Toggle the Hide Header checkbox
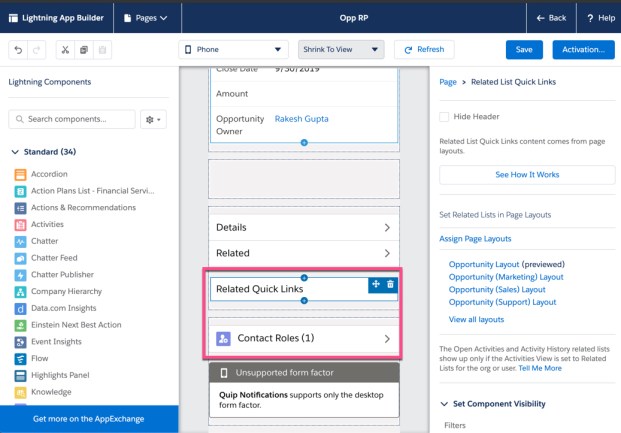Viewport: 621px width, 433px height. point(444,117)
